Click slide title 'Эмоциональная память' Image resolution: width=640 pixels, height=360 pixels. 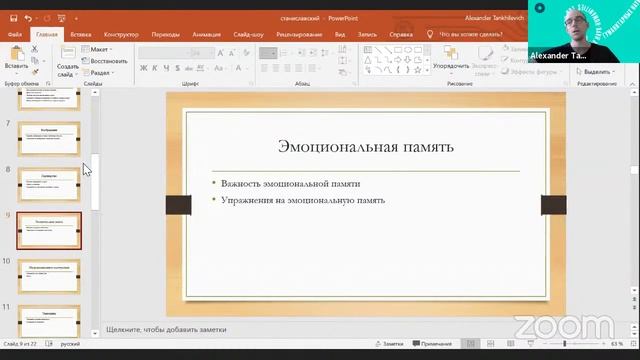[x=366, y=147]
